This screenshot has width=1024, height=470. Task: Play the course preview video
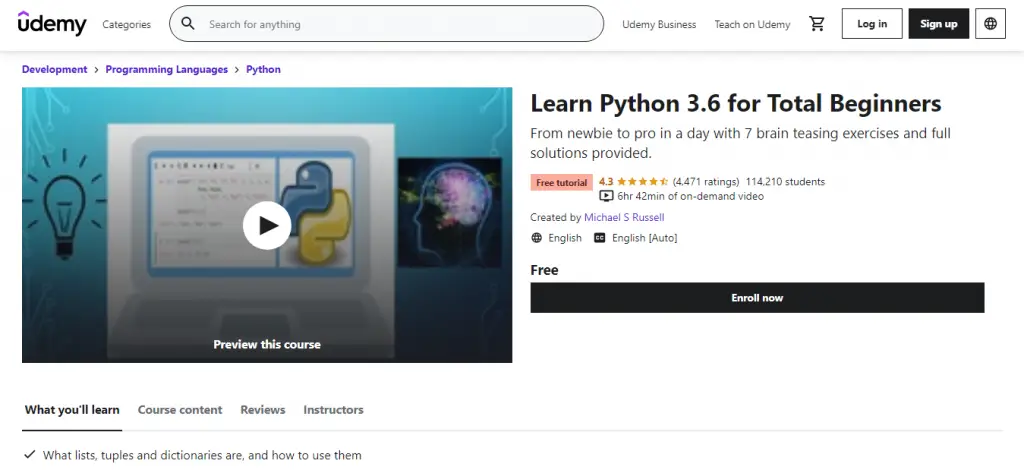click(x=267, y=225)
